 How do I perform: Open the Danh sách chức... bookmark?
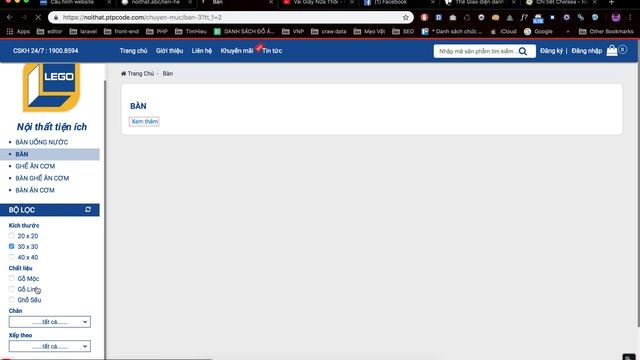pos(452,31)
